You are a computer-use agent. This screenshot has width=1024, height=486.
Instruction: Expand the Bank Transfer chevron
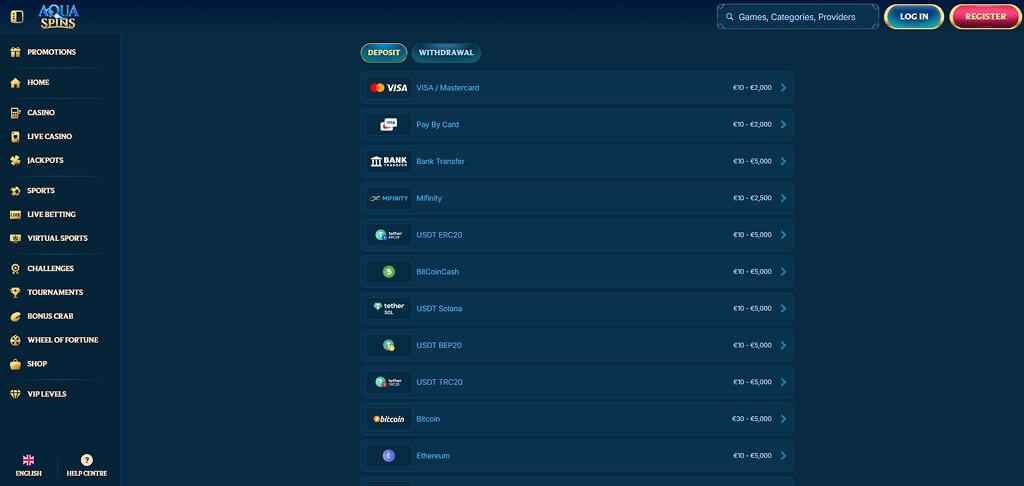click(x=784, y=161)
